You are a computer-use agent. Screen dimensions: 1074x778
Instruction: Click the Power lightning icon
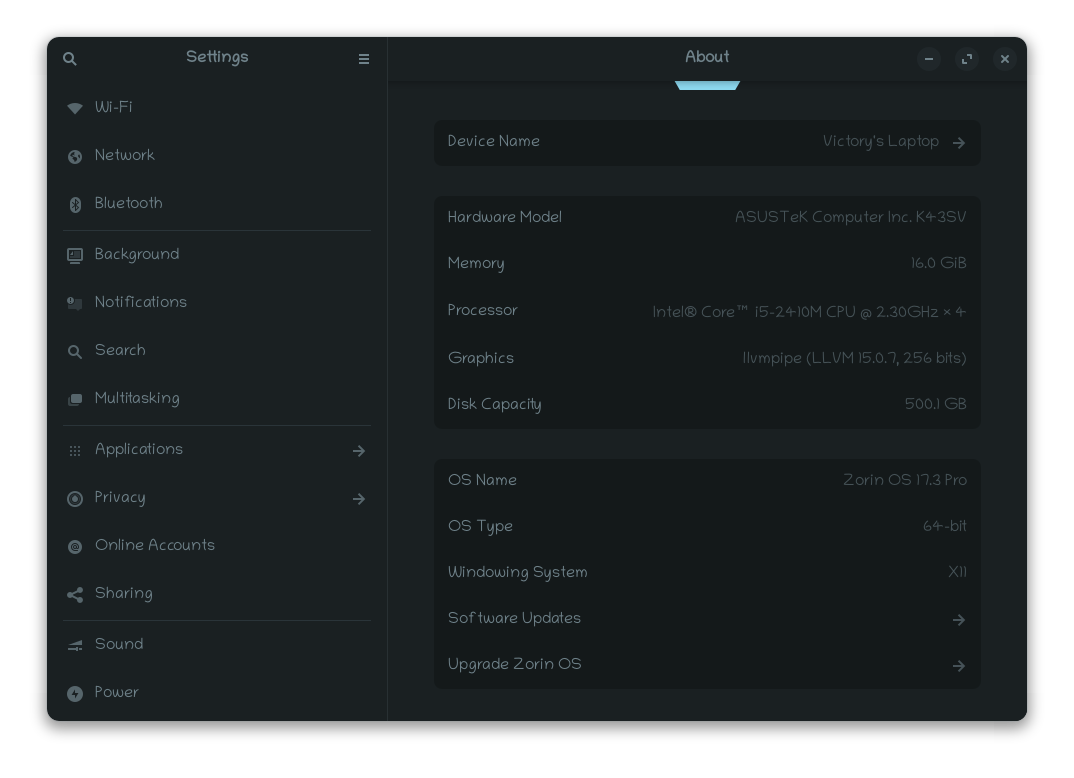pyautogui.click(x=75, y=694)
